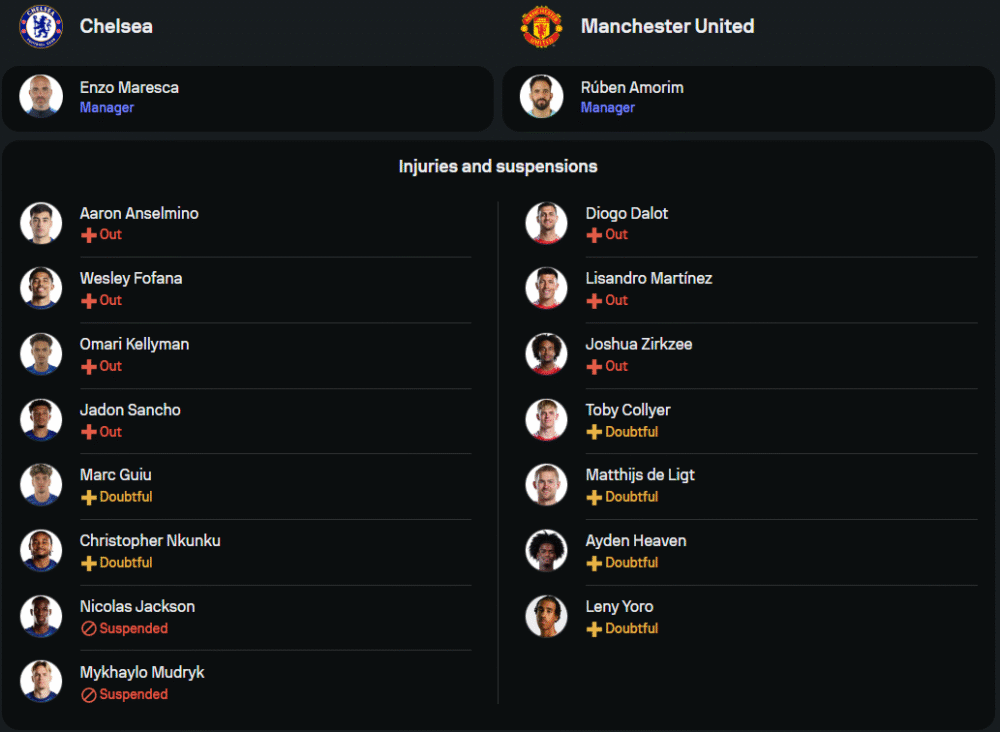Select Jadon Sancho's name

click(130, 410)
